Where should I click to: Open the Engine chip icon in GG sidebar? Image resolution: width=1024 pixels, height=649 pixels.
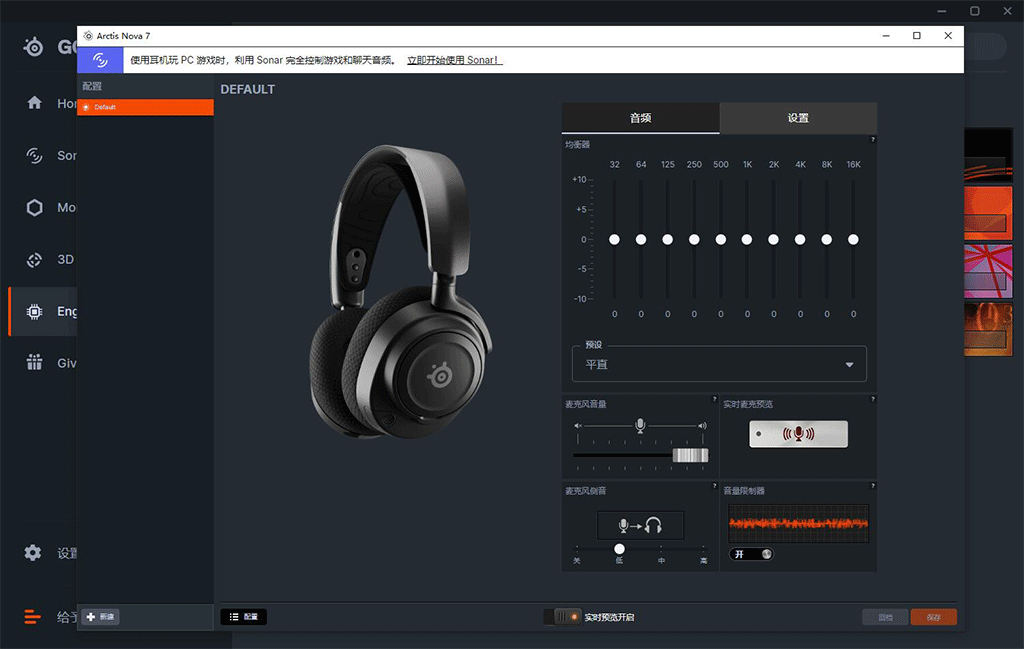click(34, 311)
